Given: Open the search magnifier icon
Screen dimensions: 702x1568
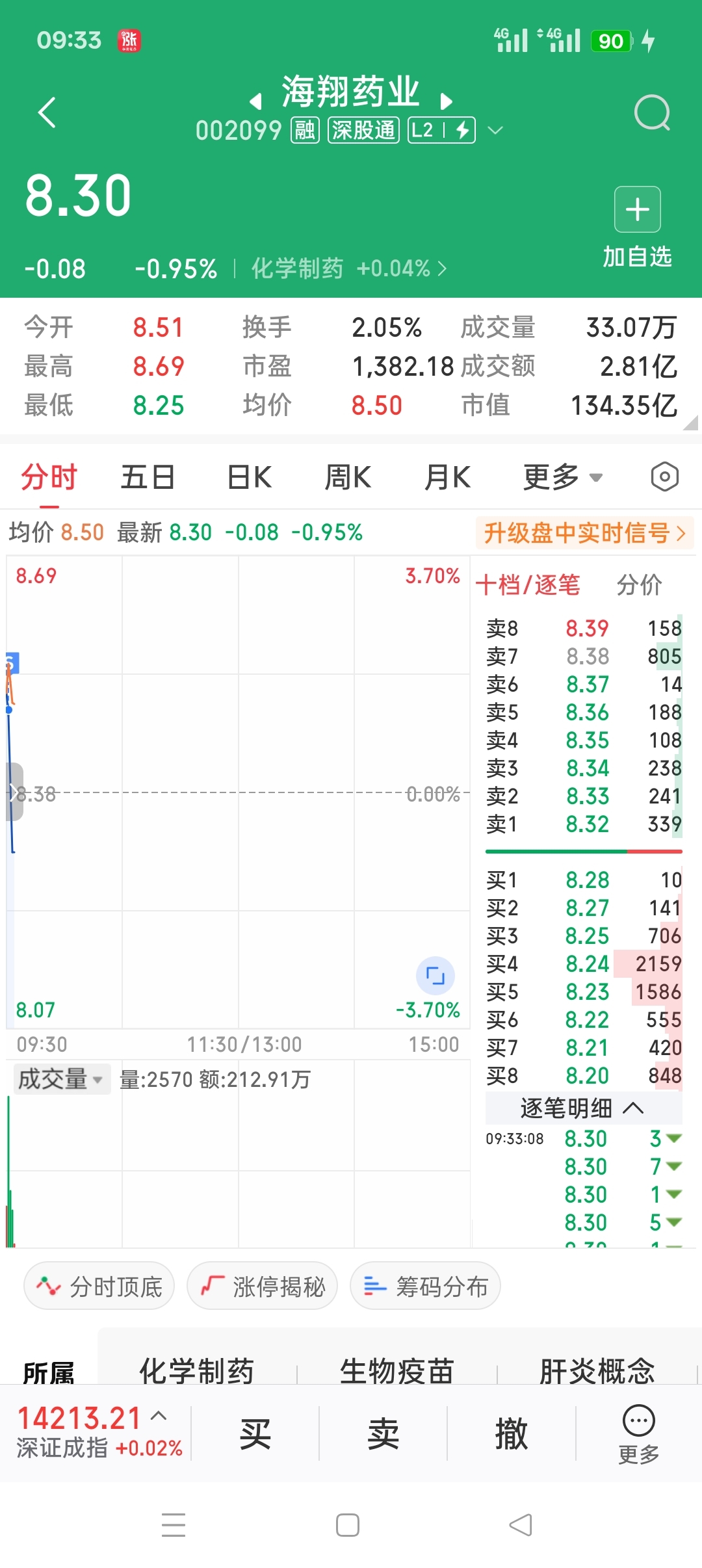Looking at the screenshot, I should pos(652,113).
